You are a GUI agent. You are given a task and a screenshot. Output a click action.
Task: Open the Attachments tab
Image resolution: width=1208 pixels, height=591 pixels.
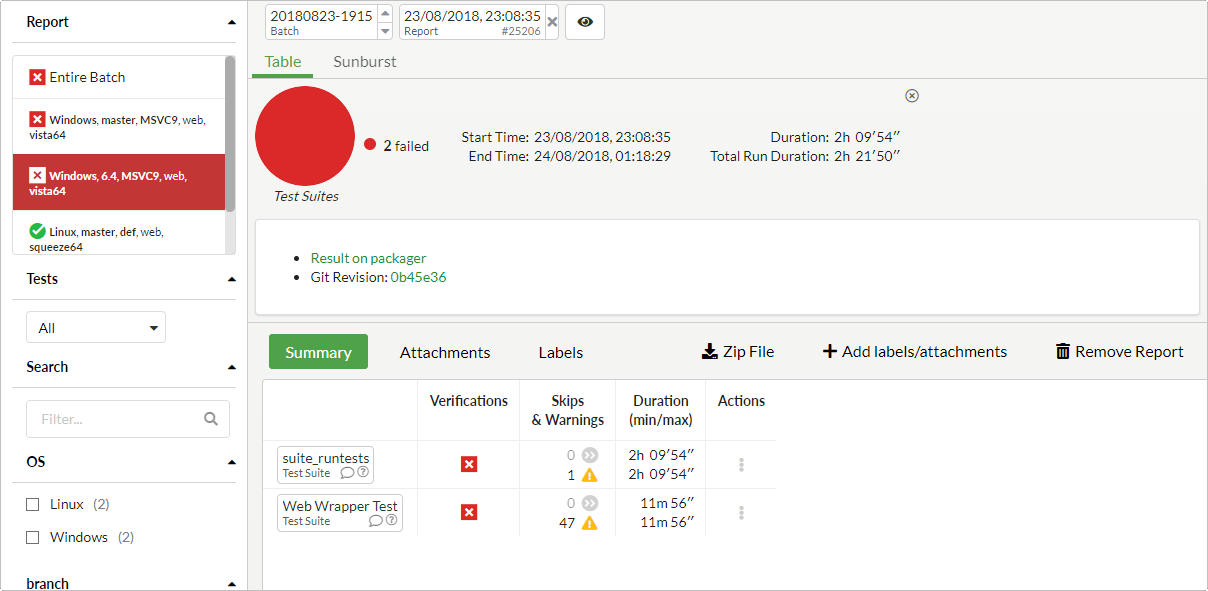coord(445,352)
